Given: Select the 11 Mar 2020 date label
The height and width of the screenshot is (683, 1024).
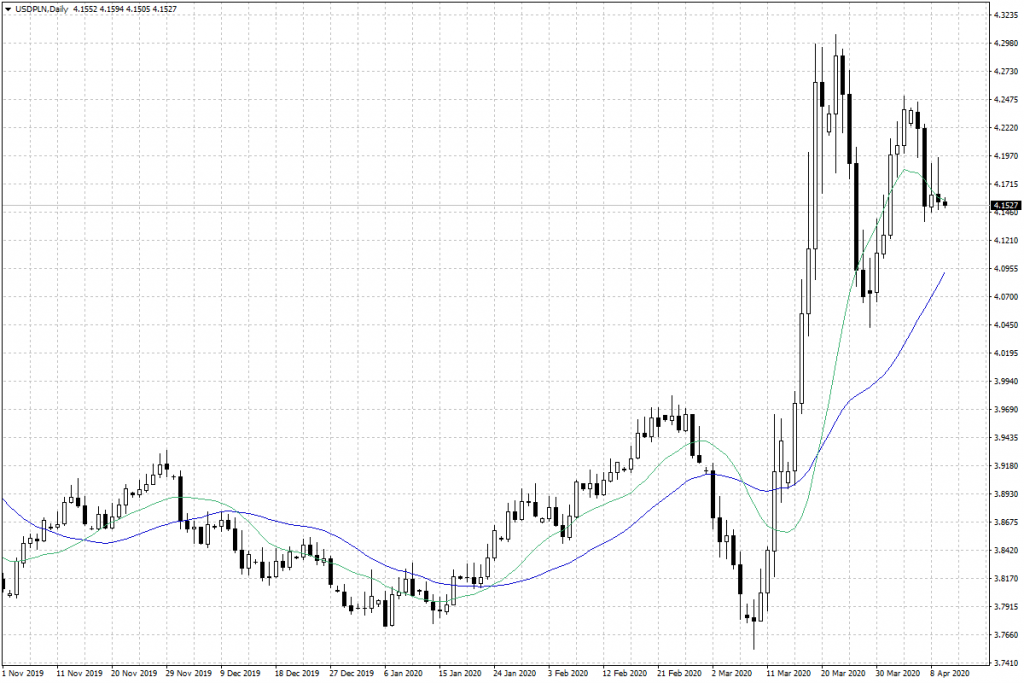Looking at the screenshot, I should [789, 673].
